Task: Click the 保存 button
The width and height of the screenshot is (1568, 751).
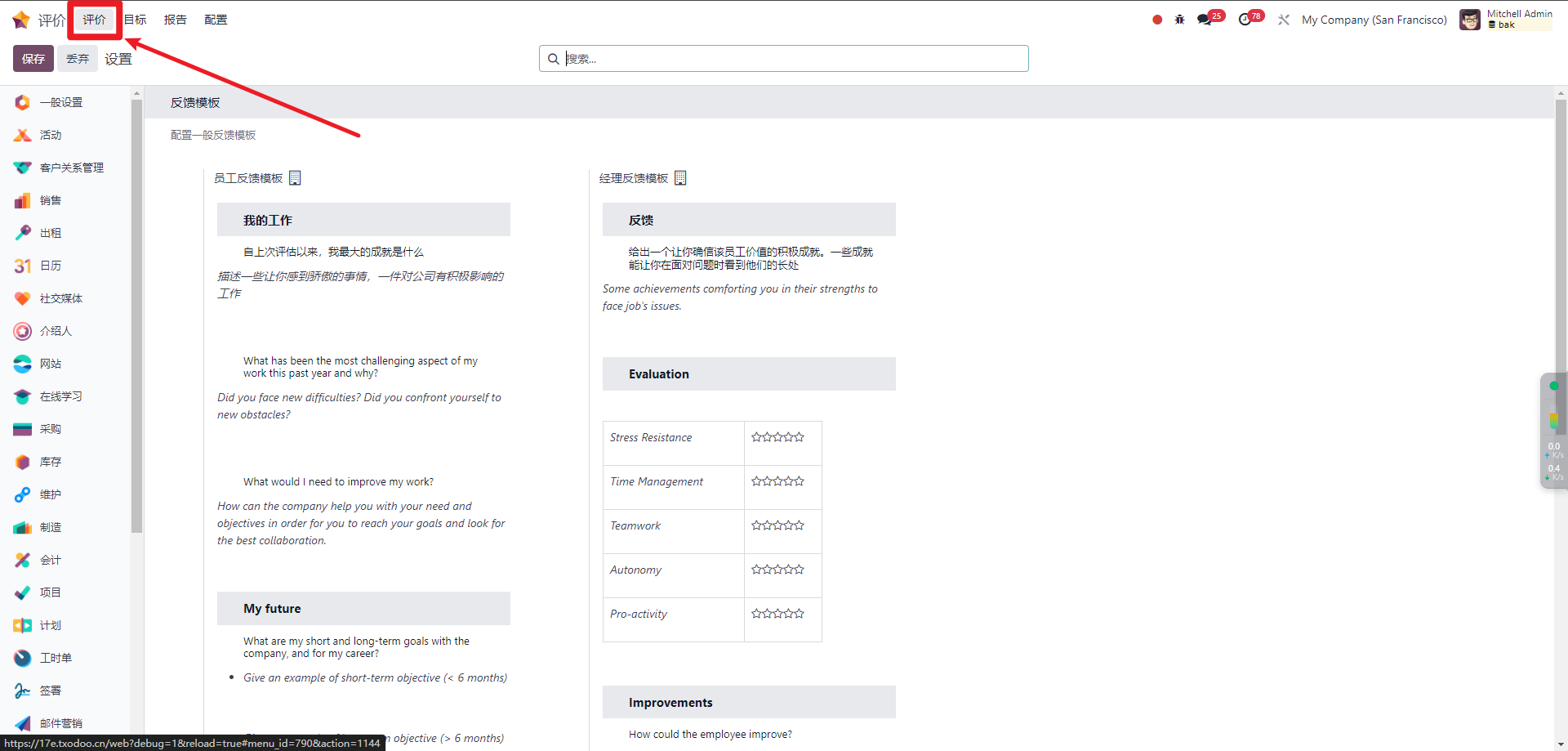Action: coord(33,59)
